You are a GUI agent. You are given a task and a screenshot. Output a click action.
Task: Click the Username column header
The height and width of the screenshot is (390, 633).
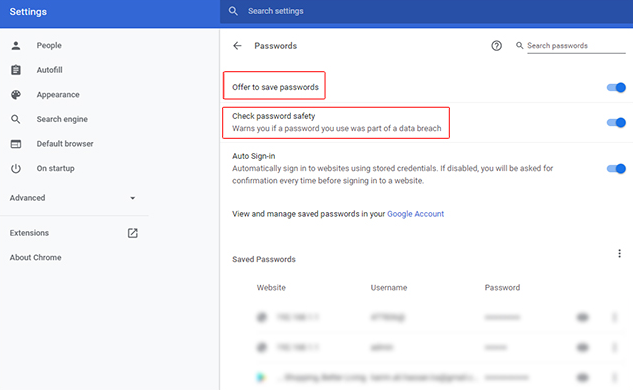pyautogui.click(x=389, y=288)
